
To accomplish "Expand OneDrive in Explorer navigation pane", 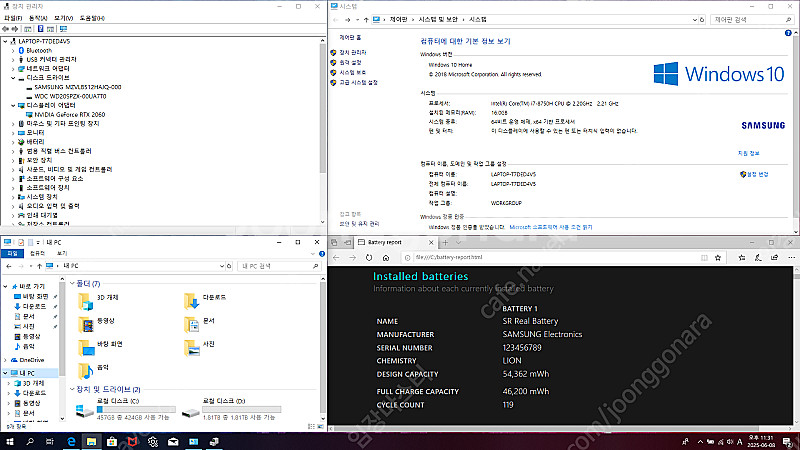I will [x=6, y=360].
